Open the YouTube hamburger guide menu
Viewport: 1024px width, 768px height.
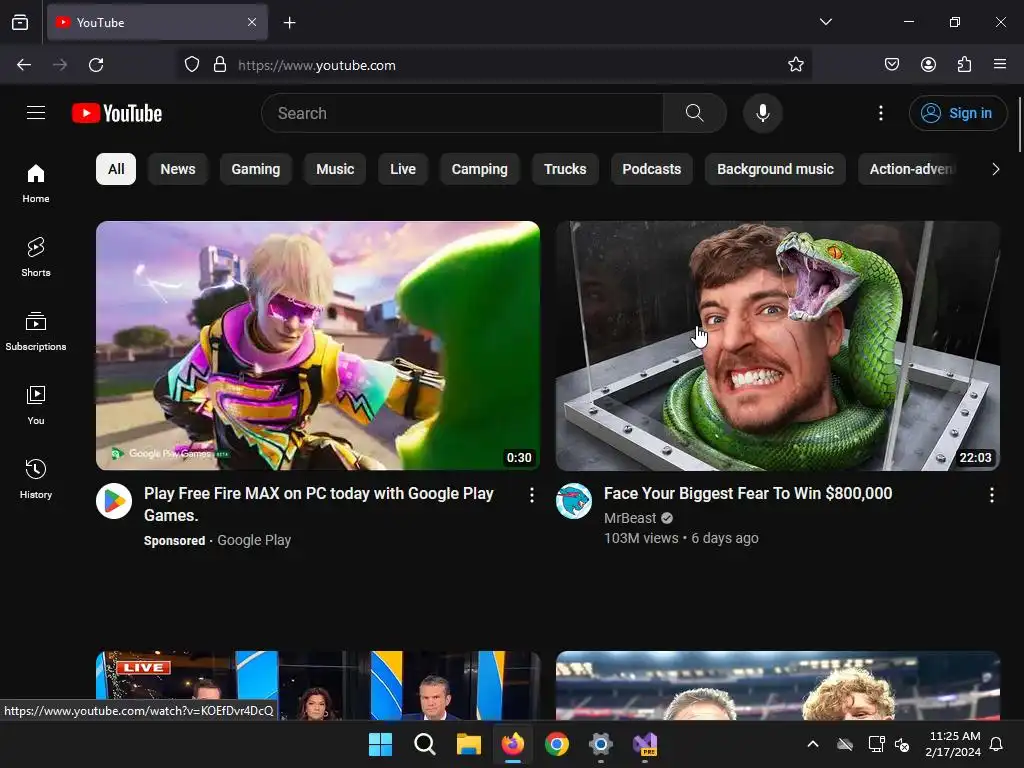[x=36, y=113]
